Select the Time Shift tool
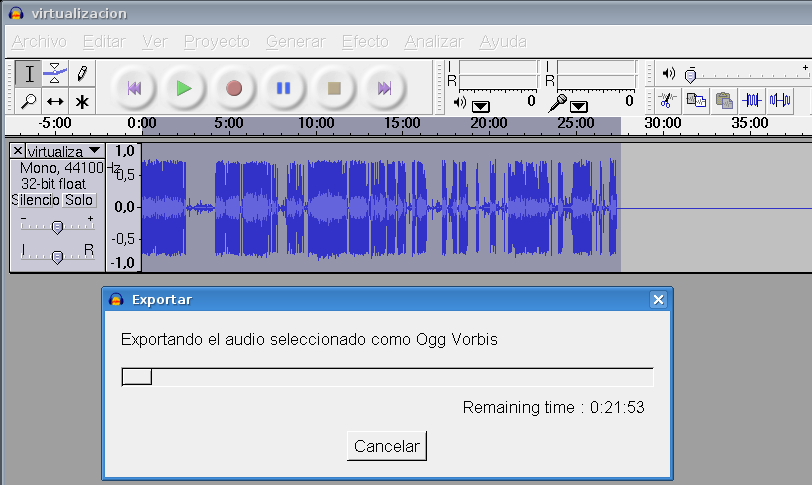Image resolution: width=812 pixels, height=485 pixels. coord(56,101)
